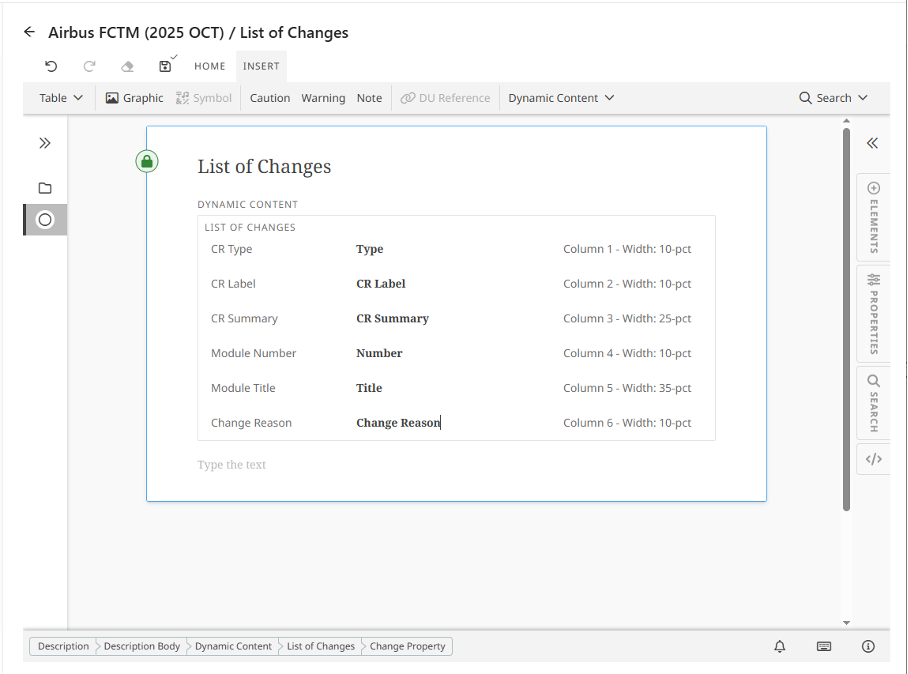This screenshot has width=908, height=674.
Task: Click the 'Type the text' placeholder
Action: click(232, 464)
